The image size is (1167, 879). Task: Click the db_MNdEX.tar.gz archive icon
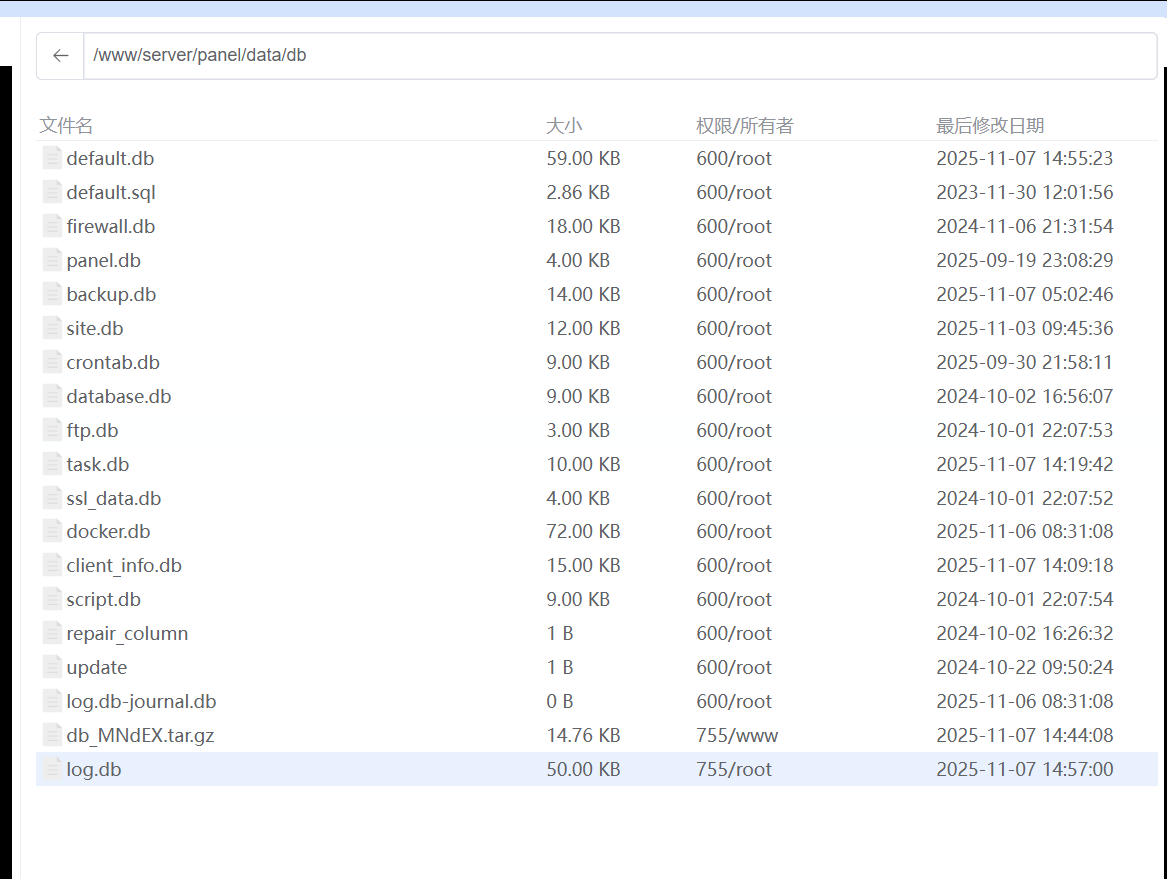coord(52,735)
